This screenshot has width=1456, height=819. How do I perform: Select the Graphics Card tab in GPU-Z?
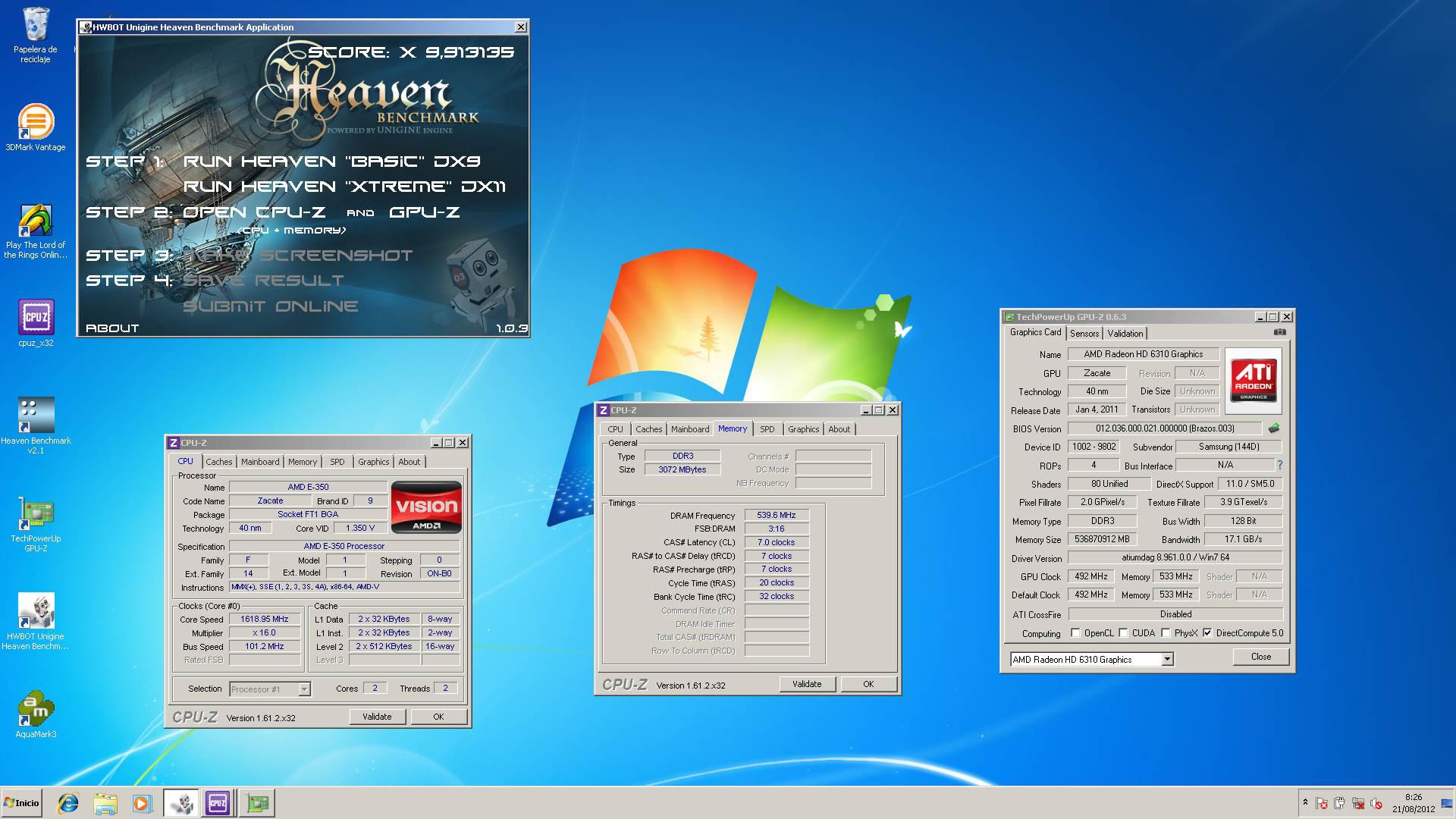(1035, 332)
